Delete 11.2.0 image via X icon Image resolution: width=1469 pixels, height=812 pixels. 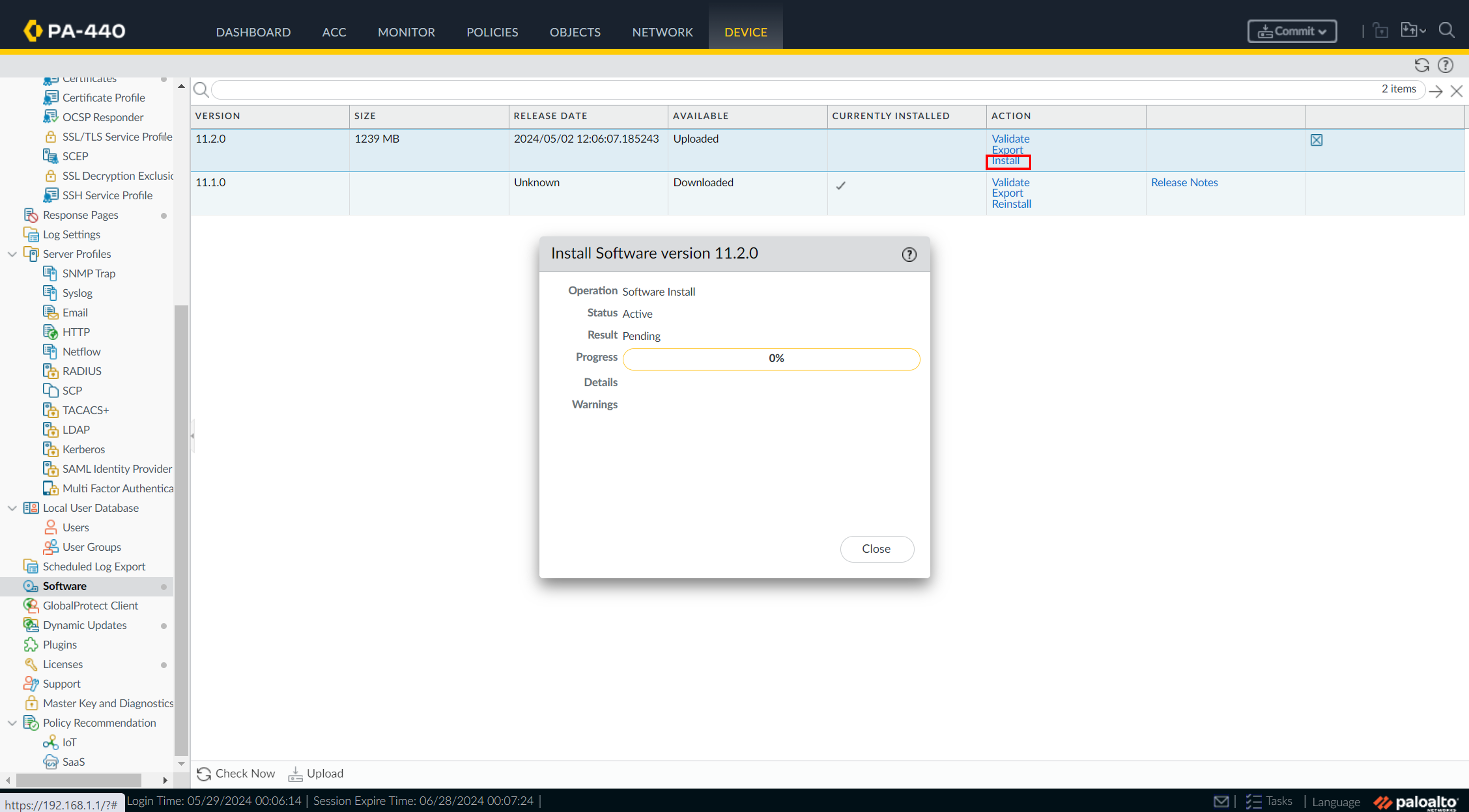pos(1316,140)
